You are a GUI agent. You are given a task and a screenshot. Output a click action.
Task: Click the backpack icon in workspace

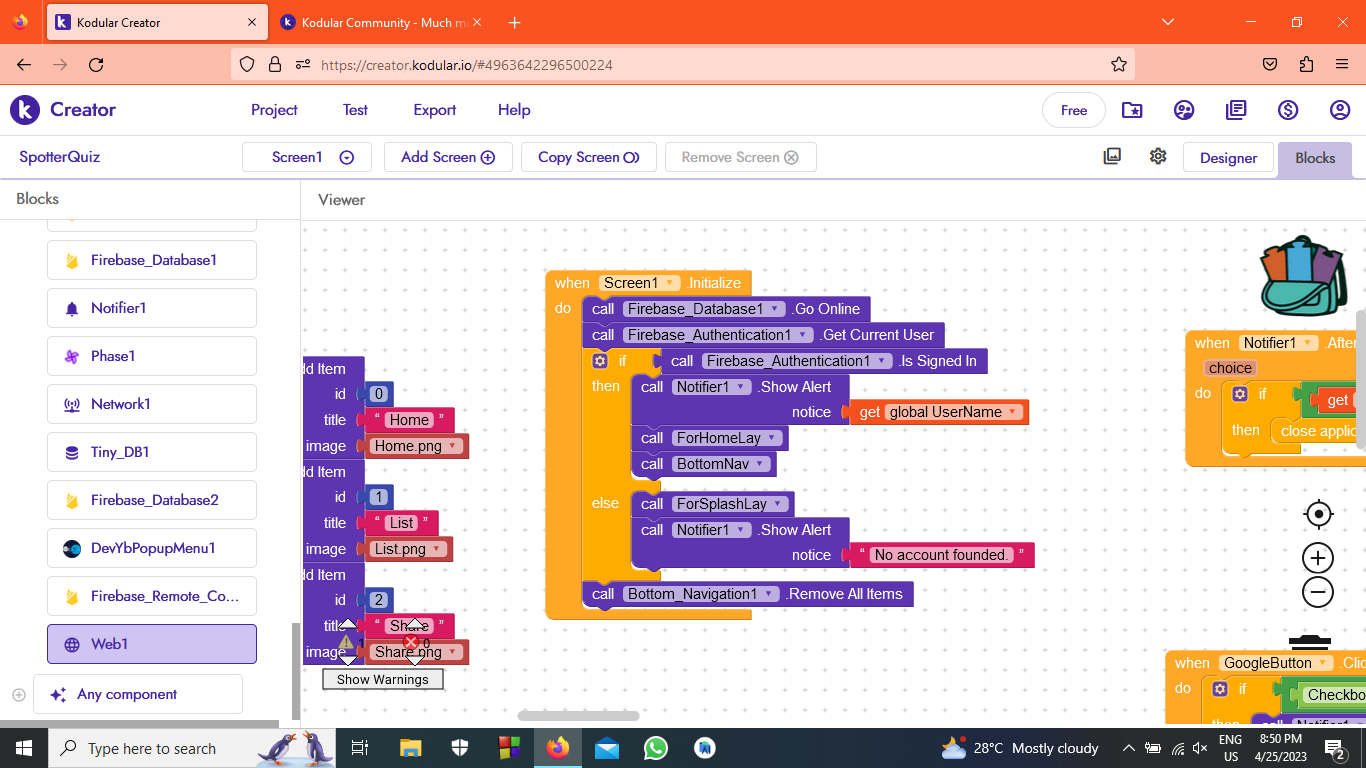coord(1304,276)
